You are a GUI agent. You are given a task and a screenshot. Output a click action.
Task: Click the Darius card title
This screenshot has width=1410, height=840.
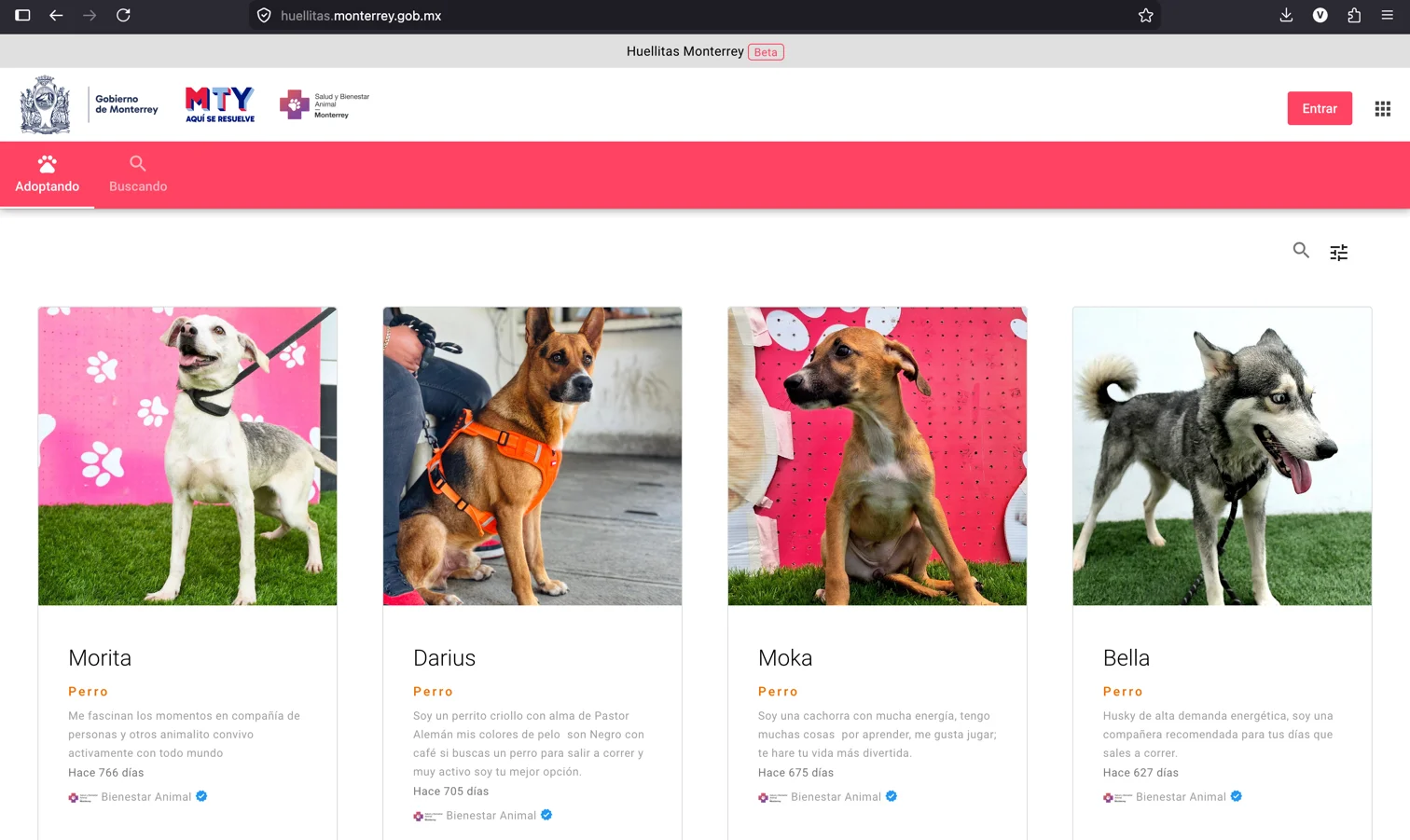click(x=444, y=658)
